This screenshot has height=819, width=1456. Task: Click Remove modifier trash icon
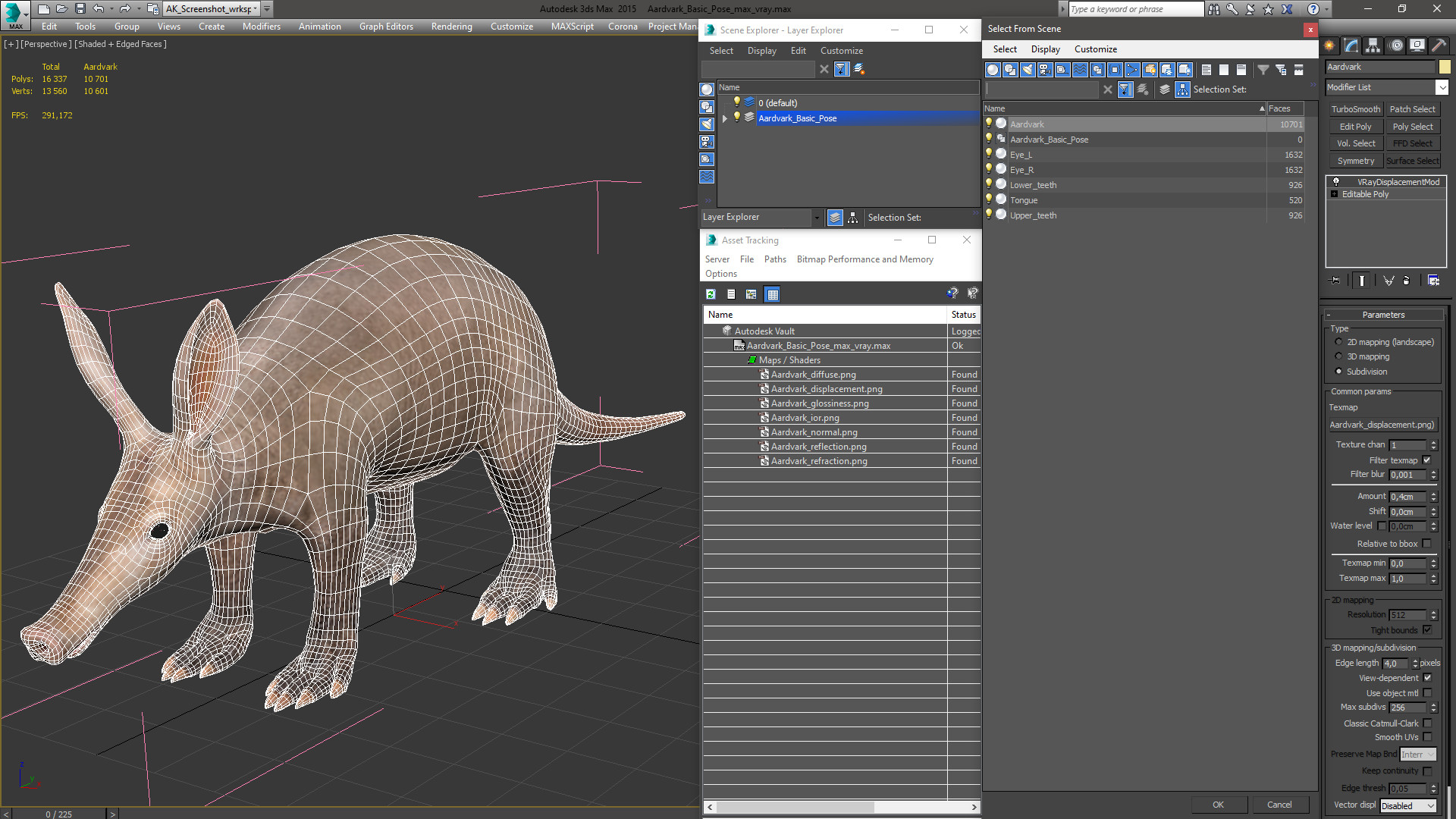pyautogui.click(x=1406, y=281)
